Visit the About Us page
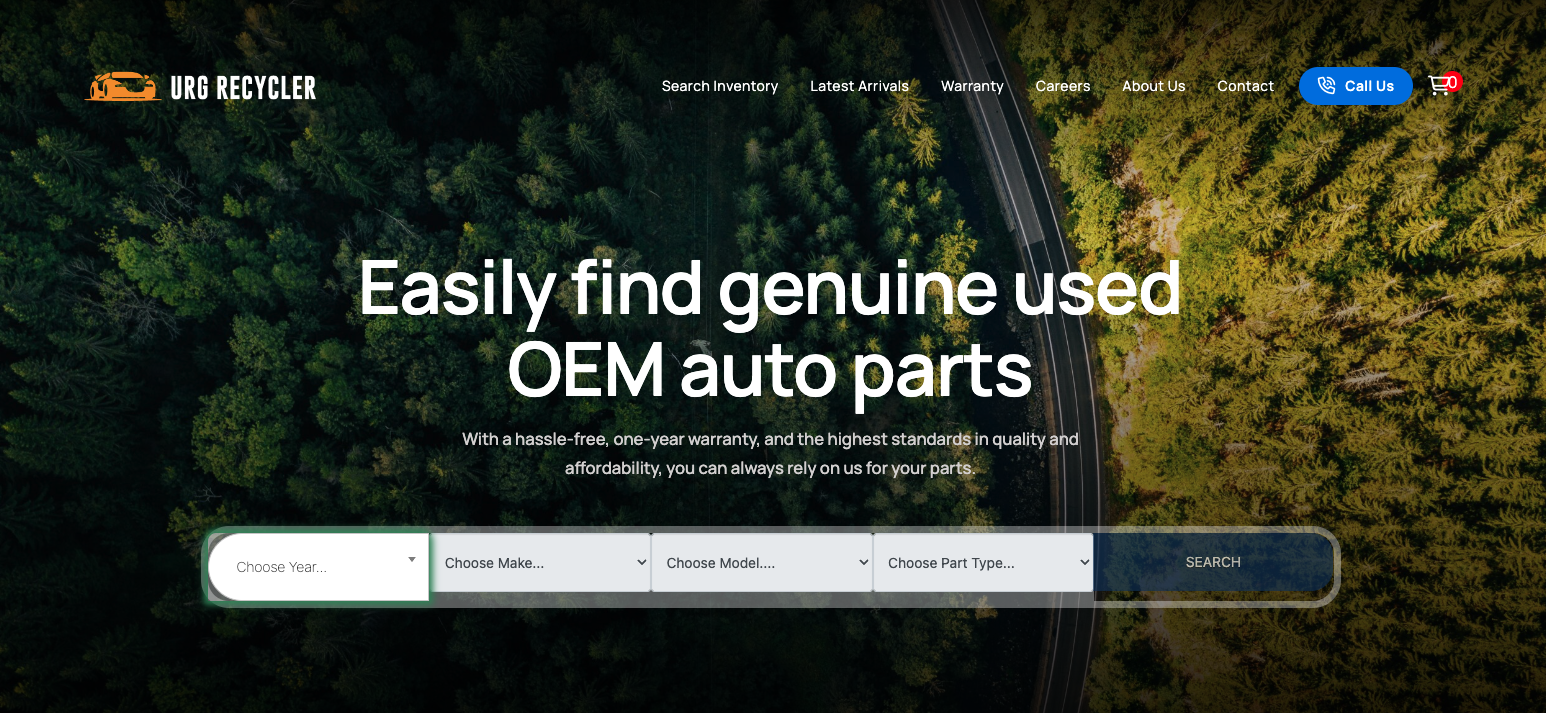The image size is (1546, 713). (1153, 86)
